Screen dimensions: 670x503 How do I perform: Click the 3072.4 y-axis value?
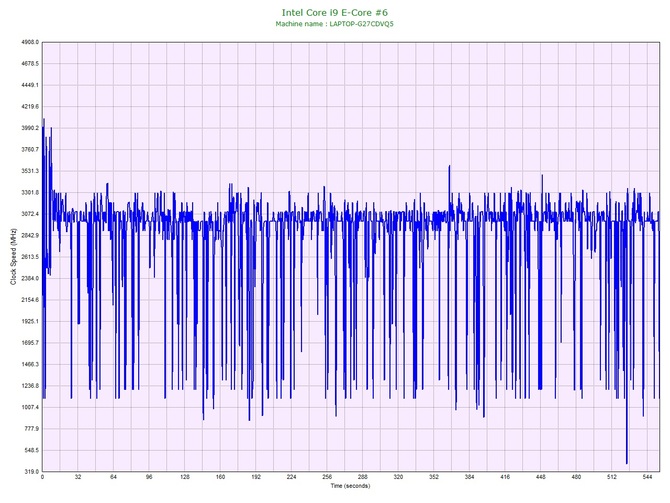(30, 214)
